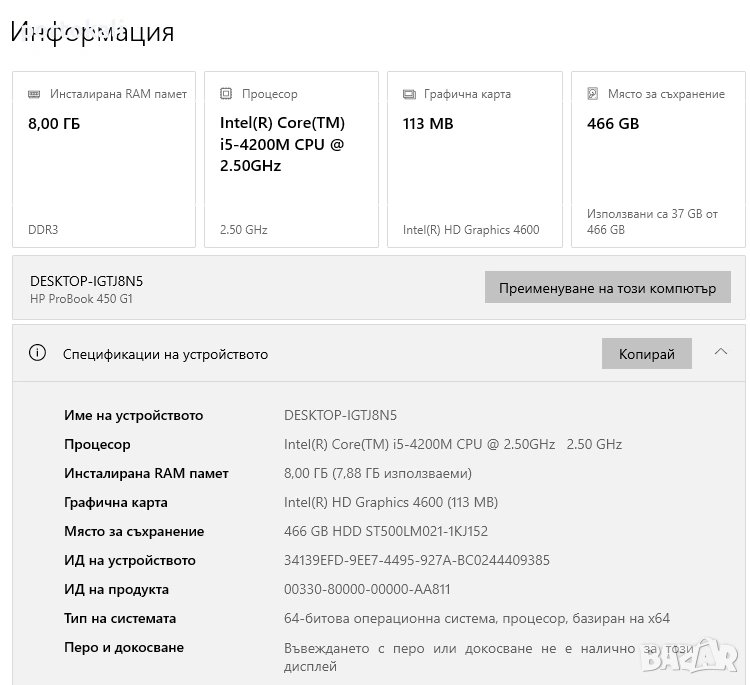This screenshot has width=750, height=685.
Task: Select the Intel Core i5-4200M value in specifications list
Action: [452, 444]
